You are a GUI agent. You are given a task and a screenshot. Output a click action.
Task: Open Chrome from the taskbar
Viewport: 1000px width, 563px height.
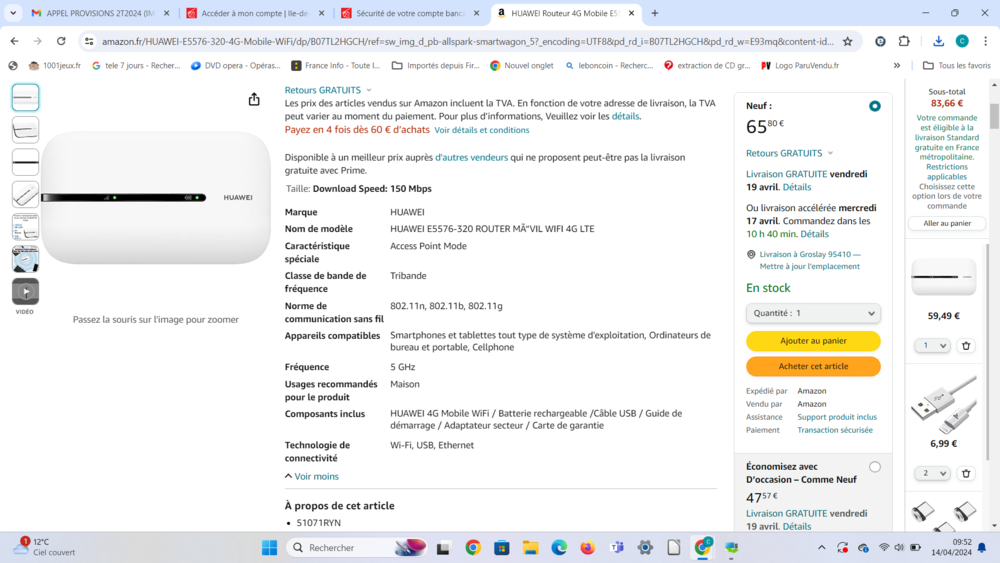pos(473,548)
